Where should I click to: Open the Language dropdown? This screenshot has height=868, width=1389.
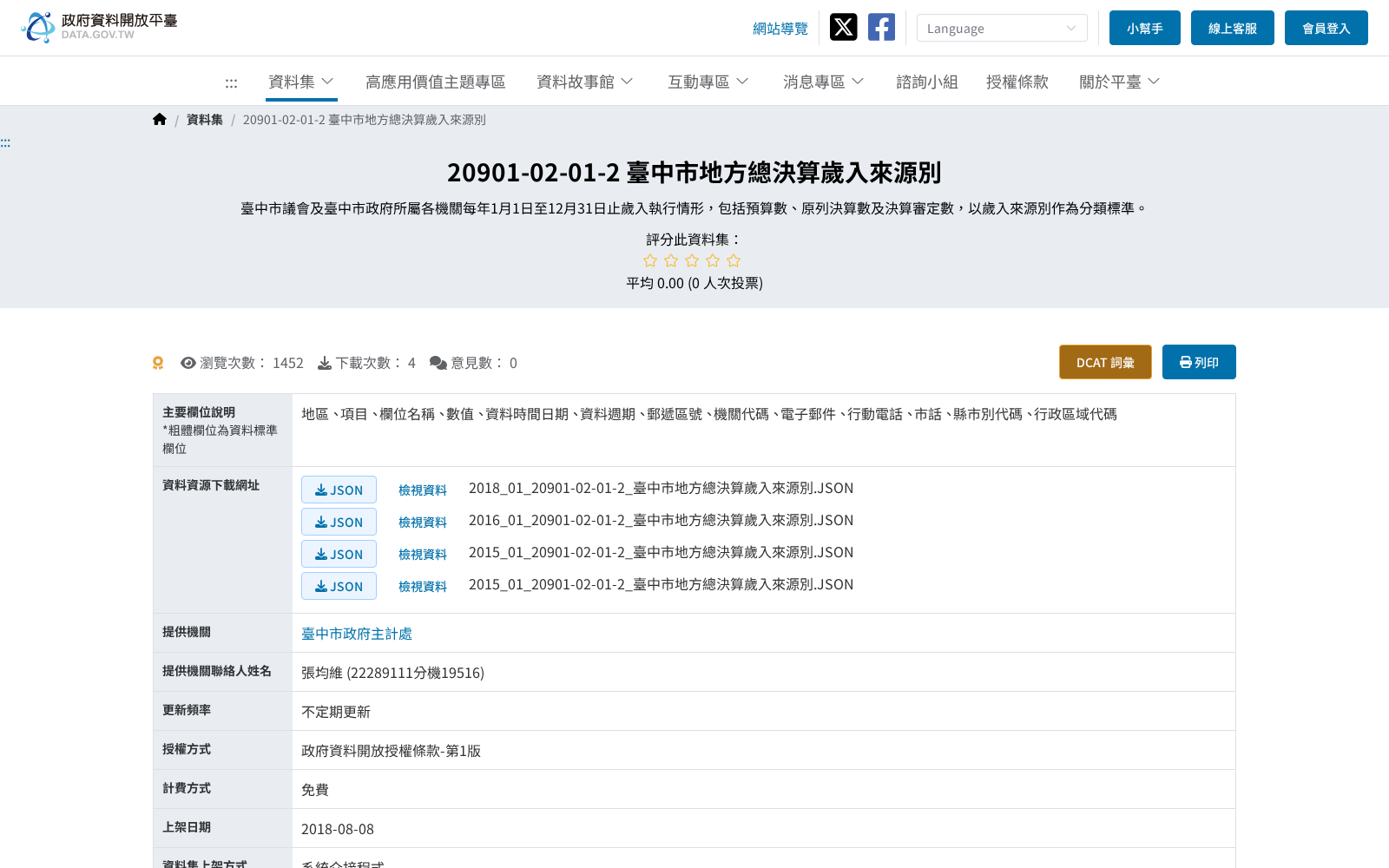(x=1002, y=28)
